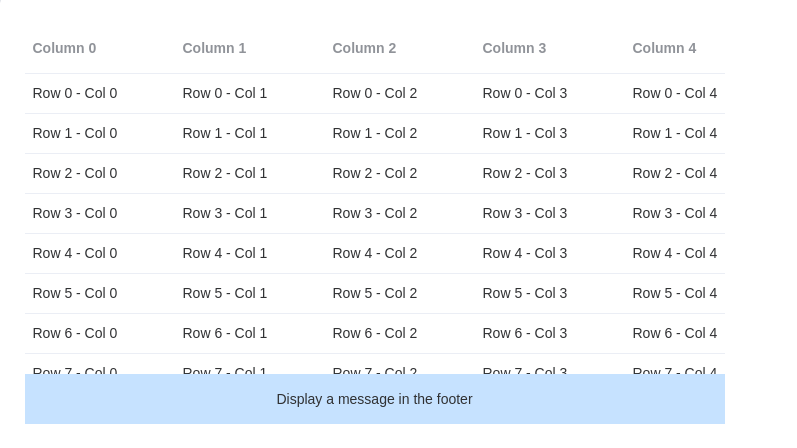Screen dimensions: 797x448
Task: Click the Column 3 header
Action: (514, 48)
